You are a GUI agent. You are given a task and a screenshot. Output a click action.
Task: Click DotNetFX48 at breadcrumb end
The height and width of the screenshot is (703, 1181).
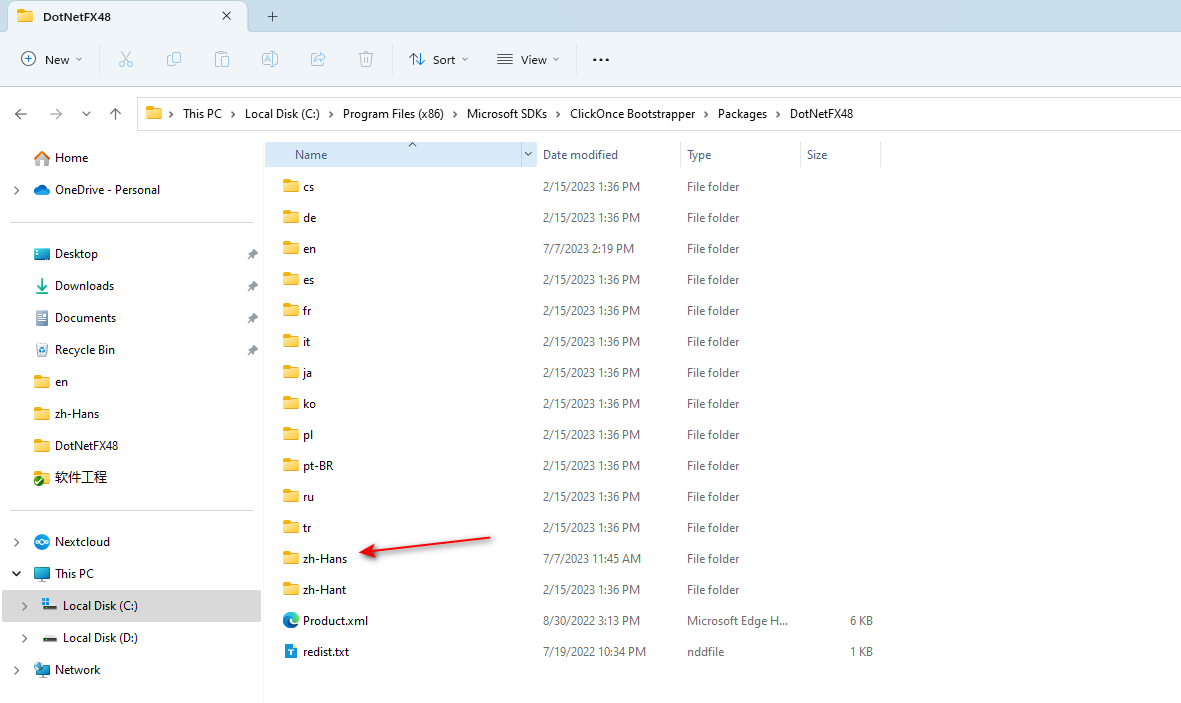point(821,114)
